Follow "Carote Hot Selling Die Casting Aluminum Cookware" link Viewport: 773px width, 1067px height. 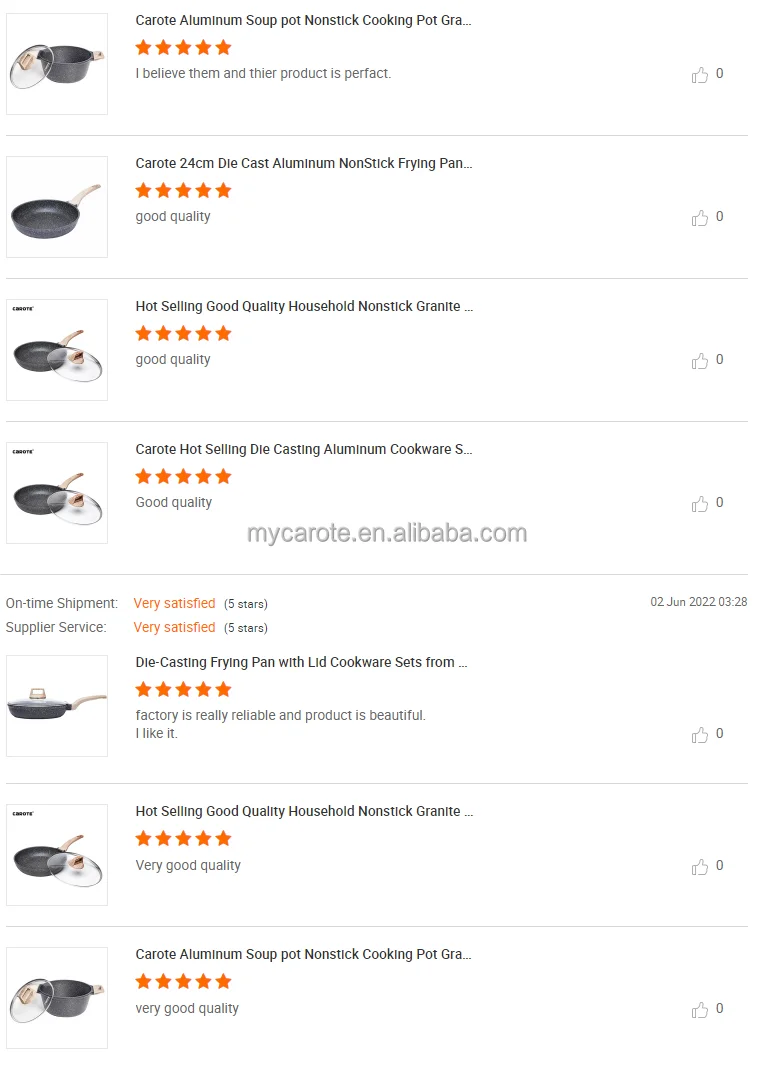pyautogui.click(x=304, y=449)
